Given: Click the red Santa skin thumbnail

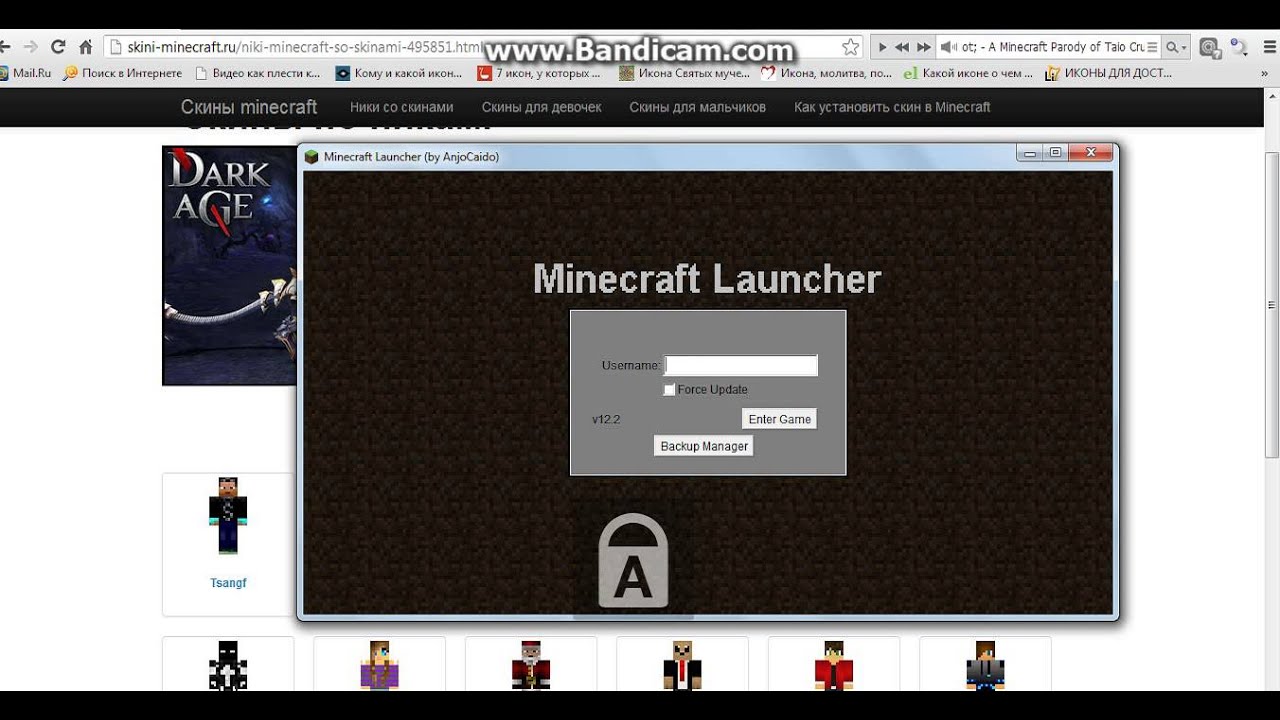Looking at the screenshot, I should [x=531, y=665].
